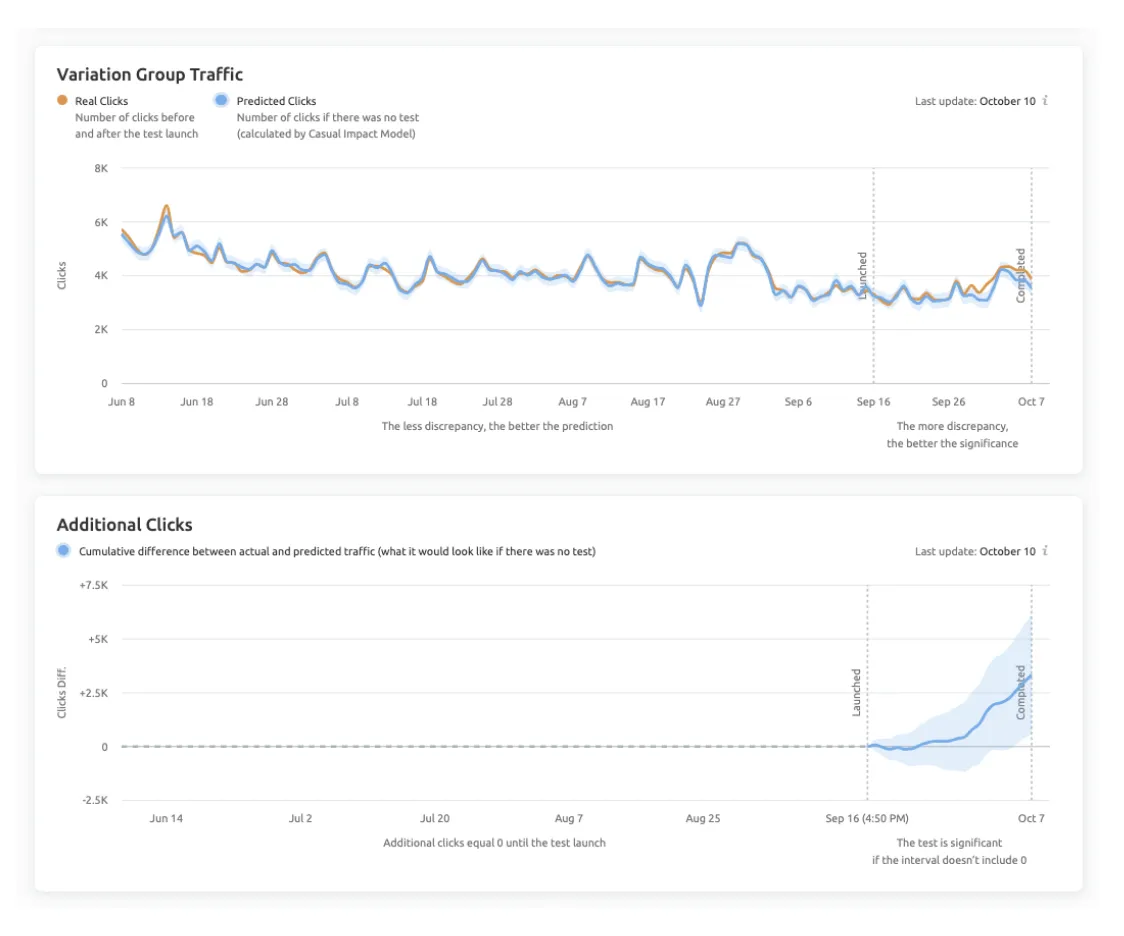
Task: Click Completed marker in Additional Clicks chart
Action: pyautogui.click(x=1021, y=692)
